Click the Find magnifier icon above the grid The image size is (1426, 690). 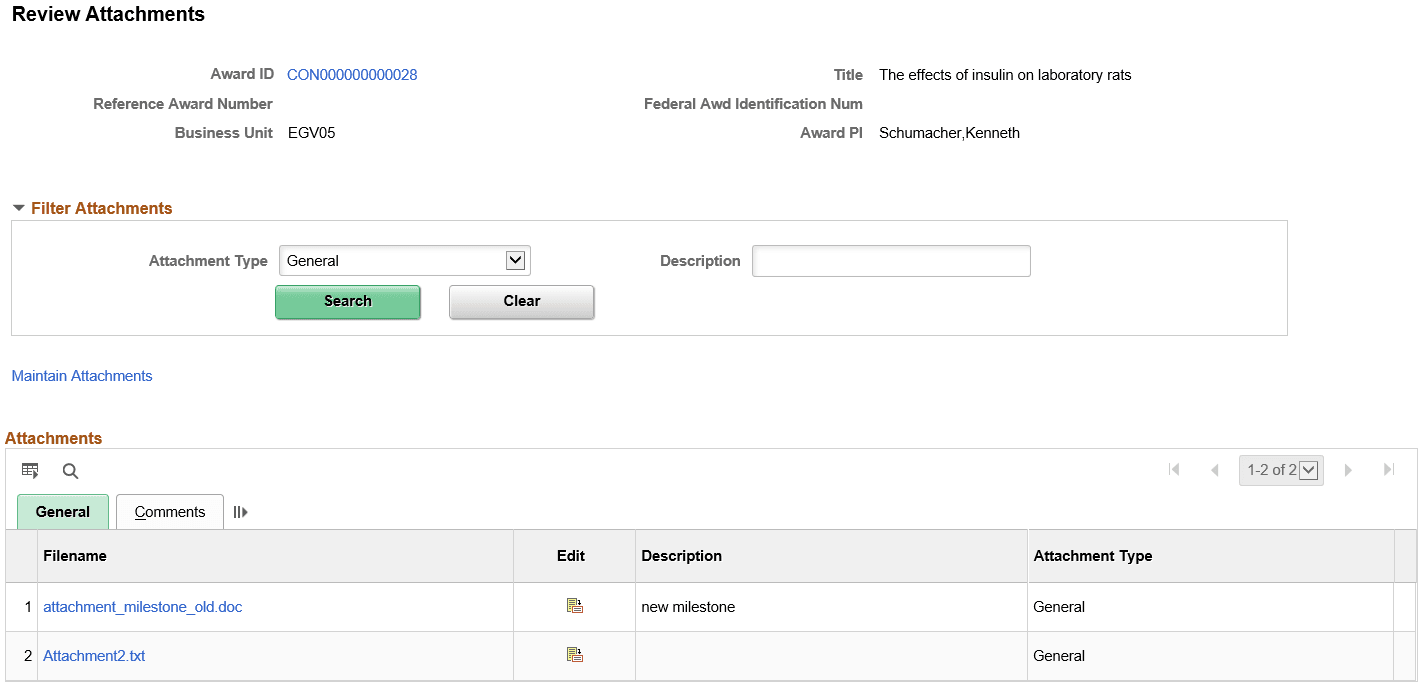coord(69,470)
